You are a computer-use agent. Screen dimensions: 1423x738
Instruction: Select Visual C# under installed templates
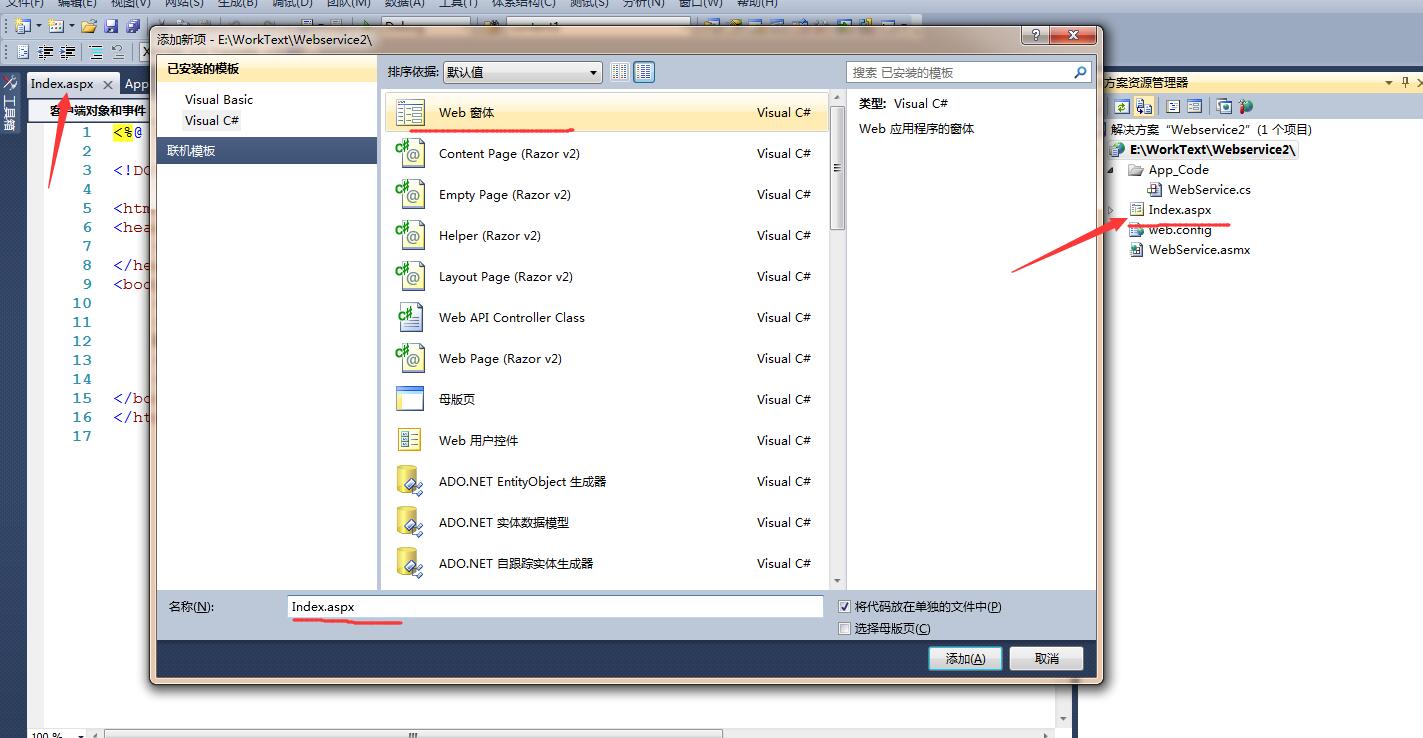click(212, 121)
